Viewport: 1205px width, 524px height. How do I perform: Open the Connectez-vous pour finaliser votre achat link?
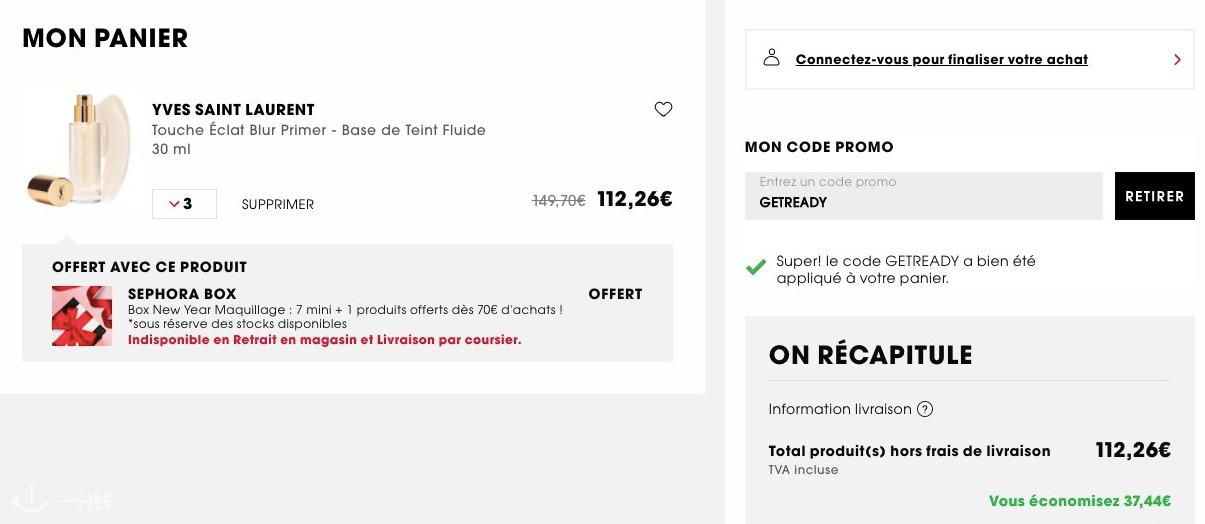[x=941, y=60]
